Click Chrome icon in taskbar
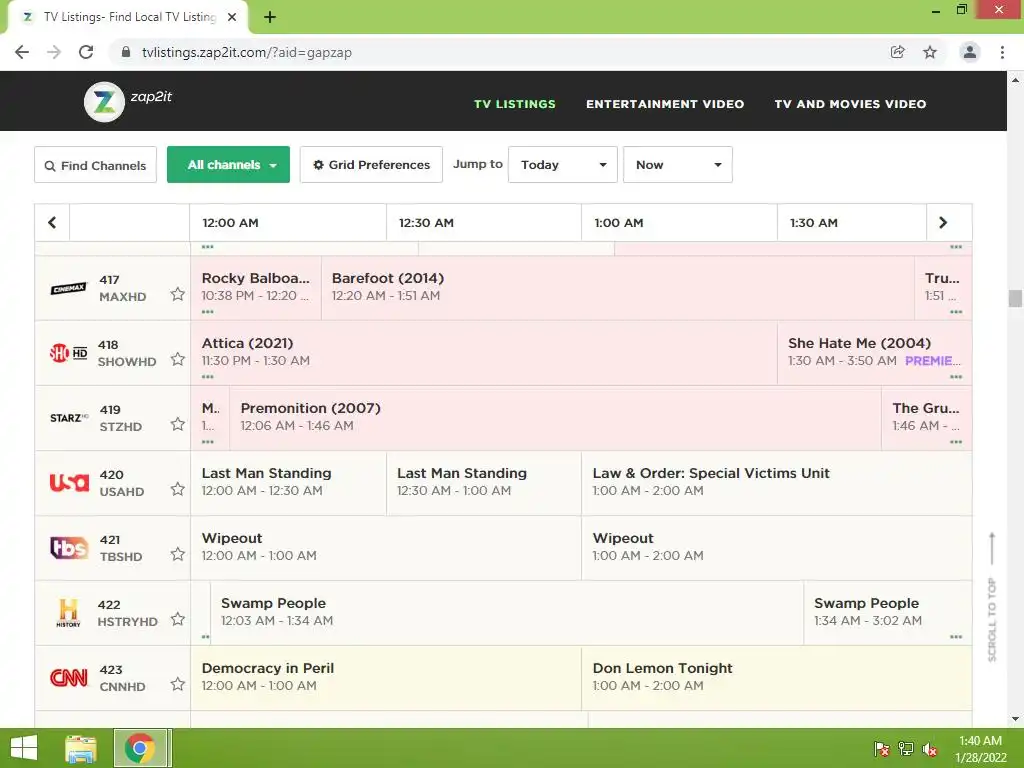 point(140,748)
